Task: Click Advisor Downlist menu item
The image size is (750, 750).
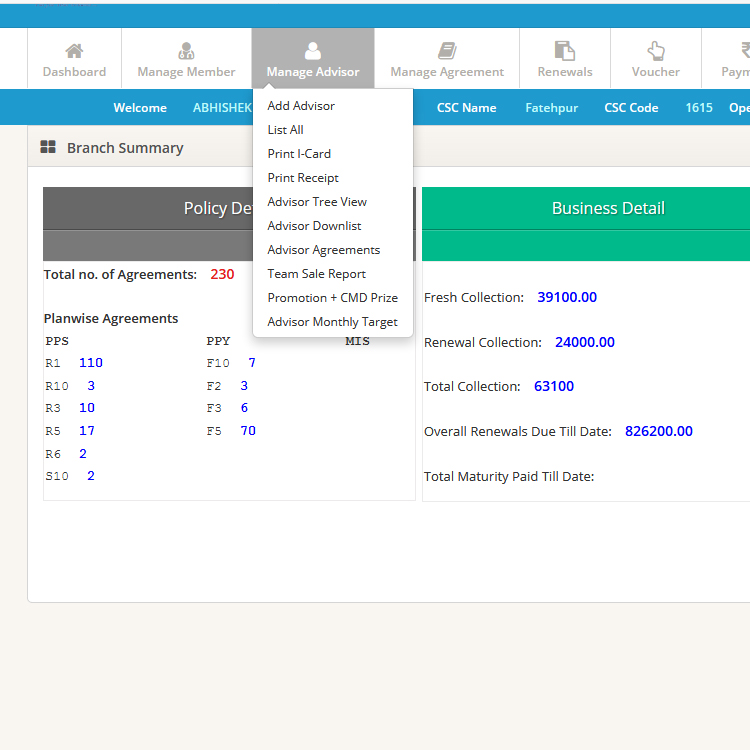Action: pyautogui.click(x=314, y=226)
